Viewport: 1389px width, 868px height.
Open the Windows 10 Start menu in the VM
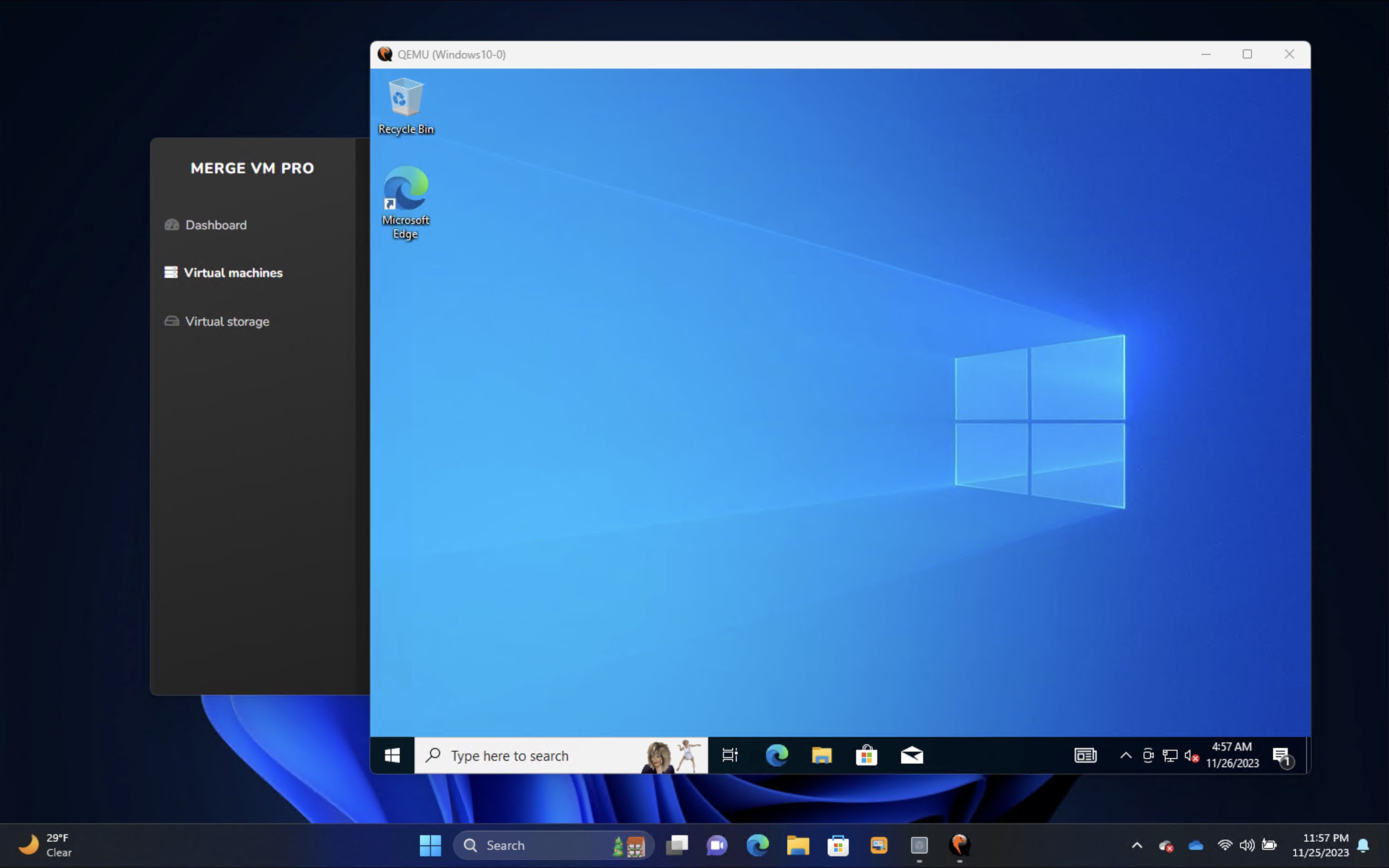(x=392, y=755)
